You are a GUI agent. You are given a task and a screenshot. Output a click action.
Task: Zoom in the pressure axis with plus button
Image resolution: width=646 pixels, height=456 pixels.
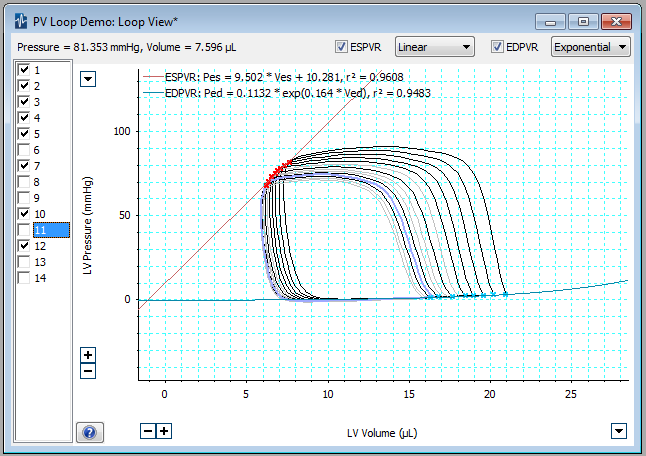[88, 355]
